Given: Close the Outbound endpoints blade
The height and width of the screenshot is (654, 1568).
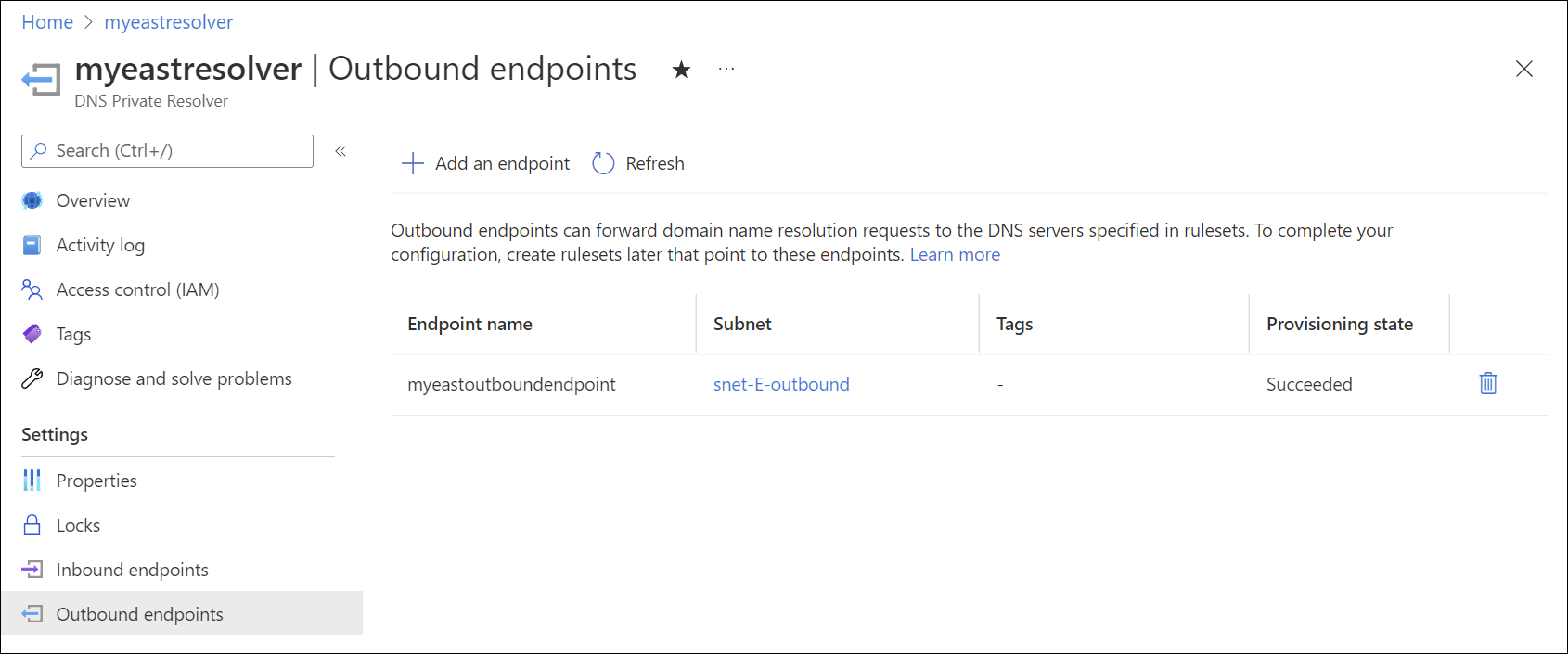Looking at the screenshot, I should click(x=1523, y=69).
